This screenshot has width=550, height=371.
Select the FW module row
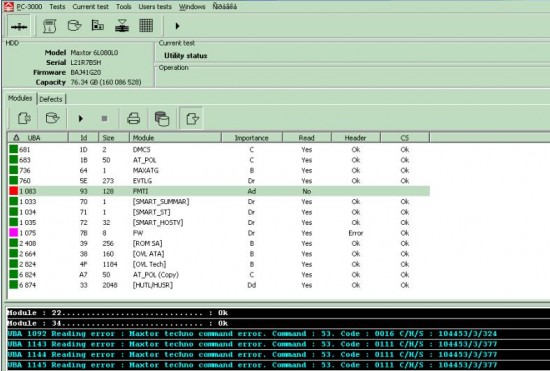pos(219,233)
